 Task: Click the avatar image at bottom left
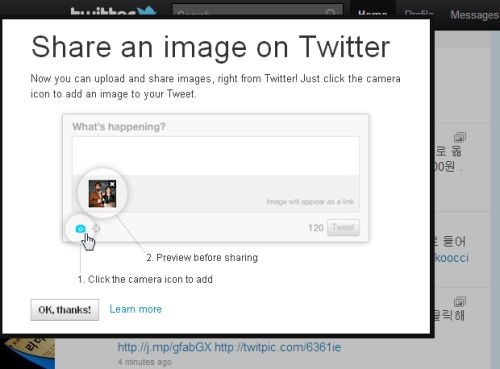tap(27, 353)
